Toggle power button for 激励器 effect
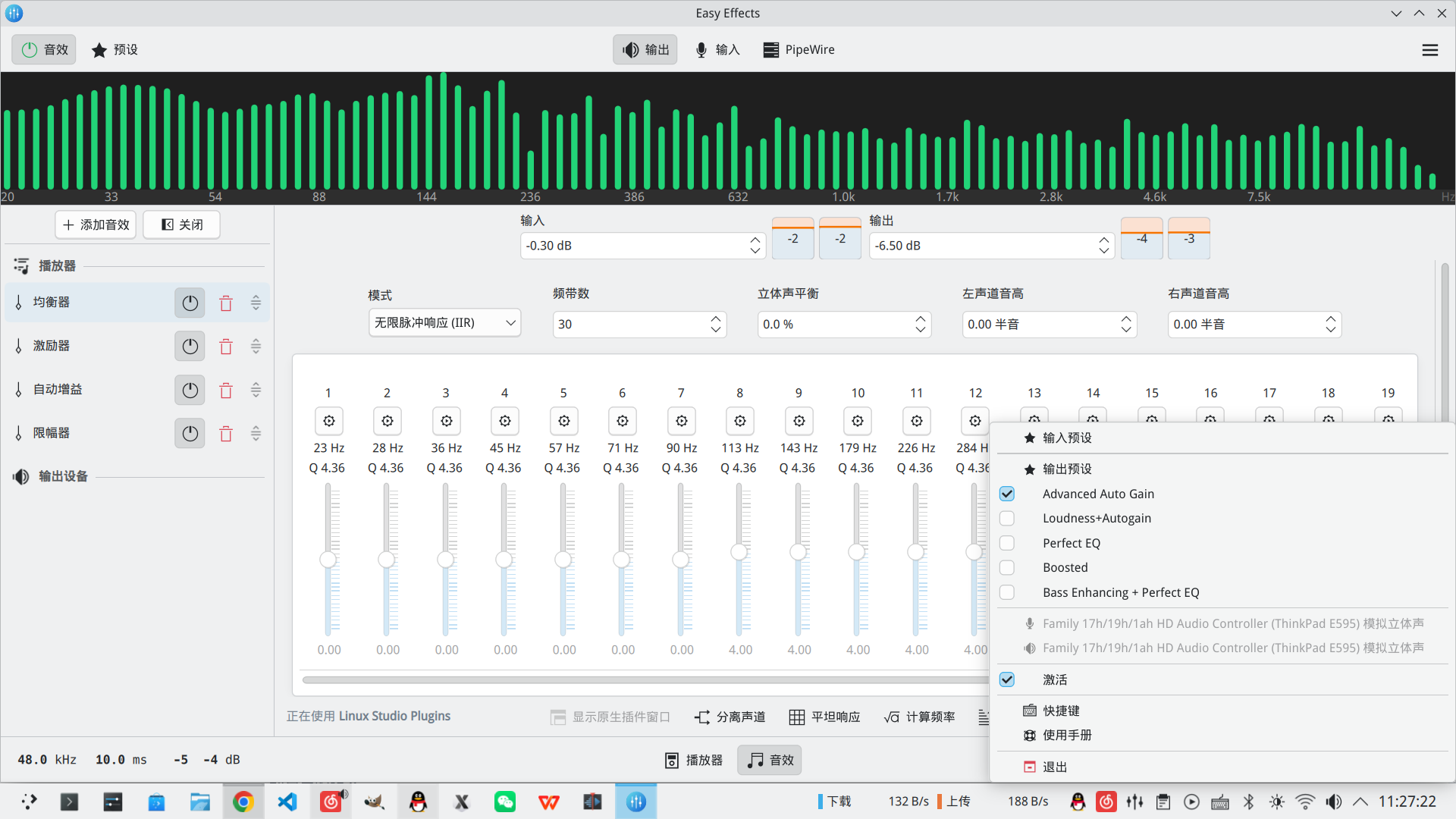The width and height of the screenshot is (1456, 819). click(190, 347)
